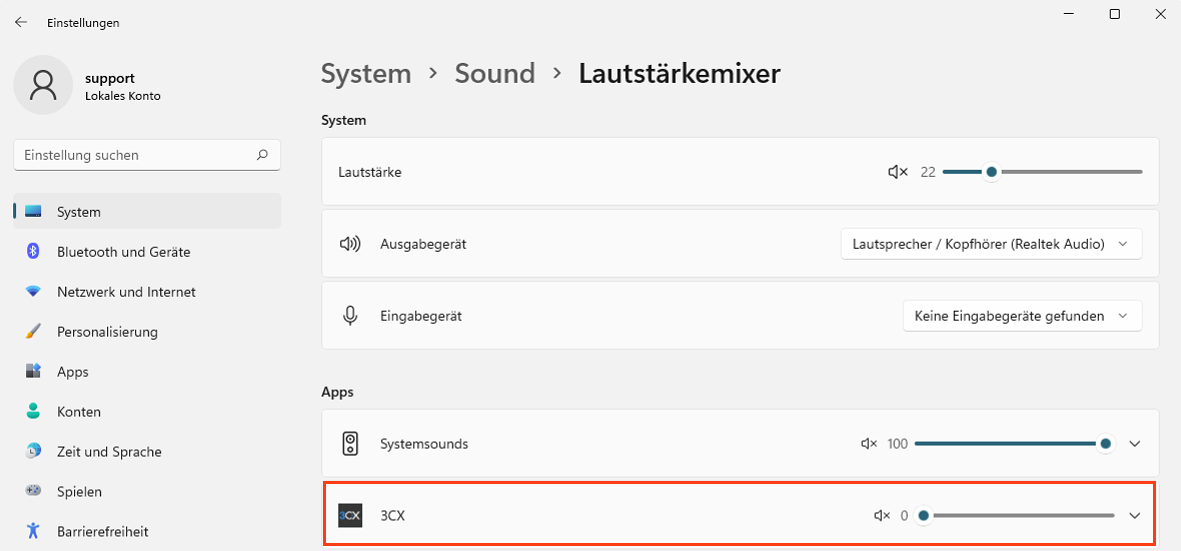Click the support user avatar icon
This screenshot has height=551, width=1181.
tap(43, 85)
